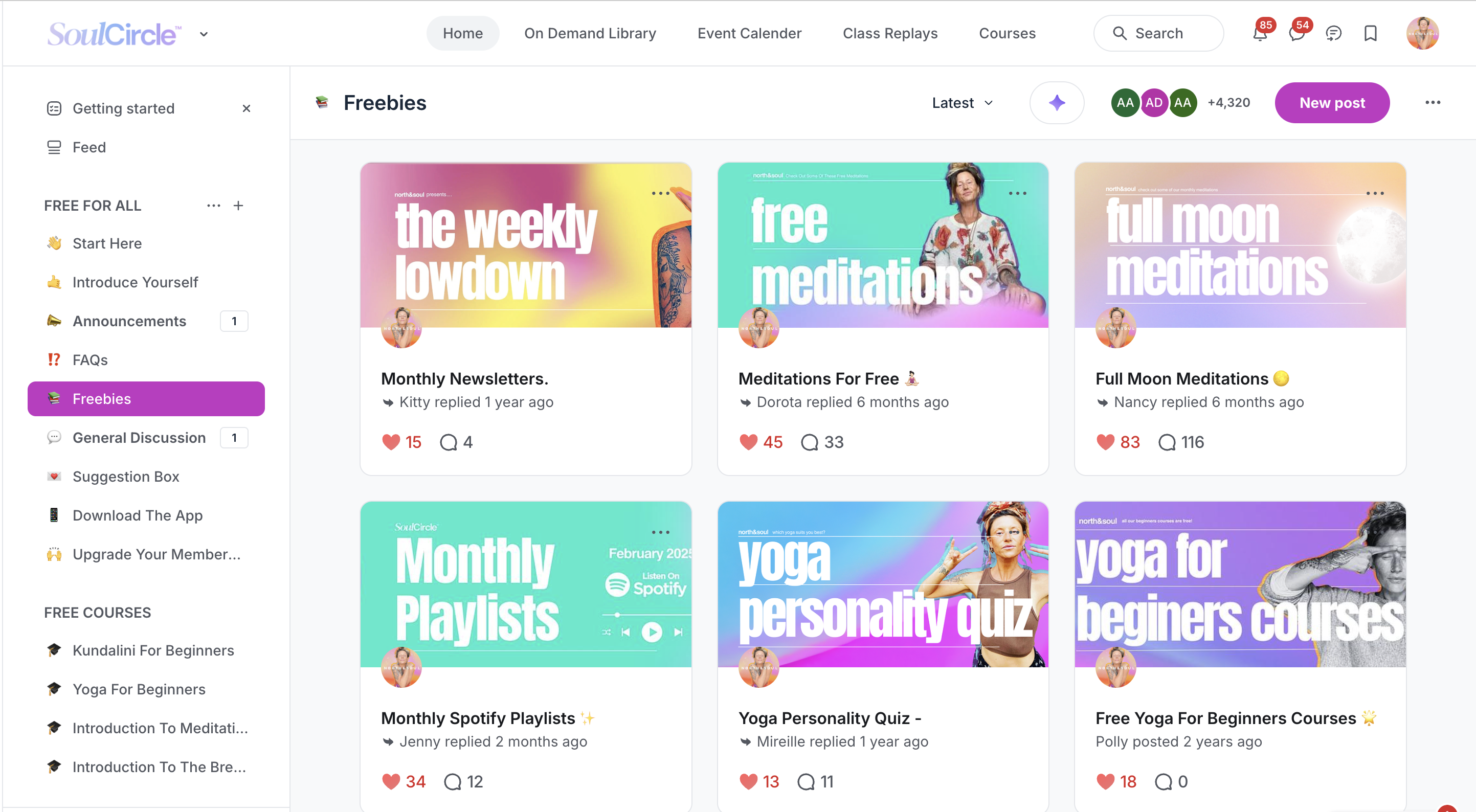This screenshot has height=812, width=1476.
Task: Open the Event Calender menu item
Action: [749, 33]
